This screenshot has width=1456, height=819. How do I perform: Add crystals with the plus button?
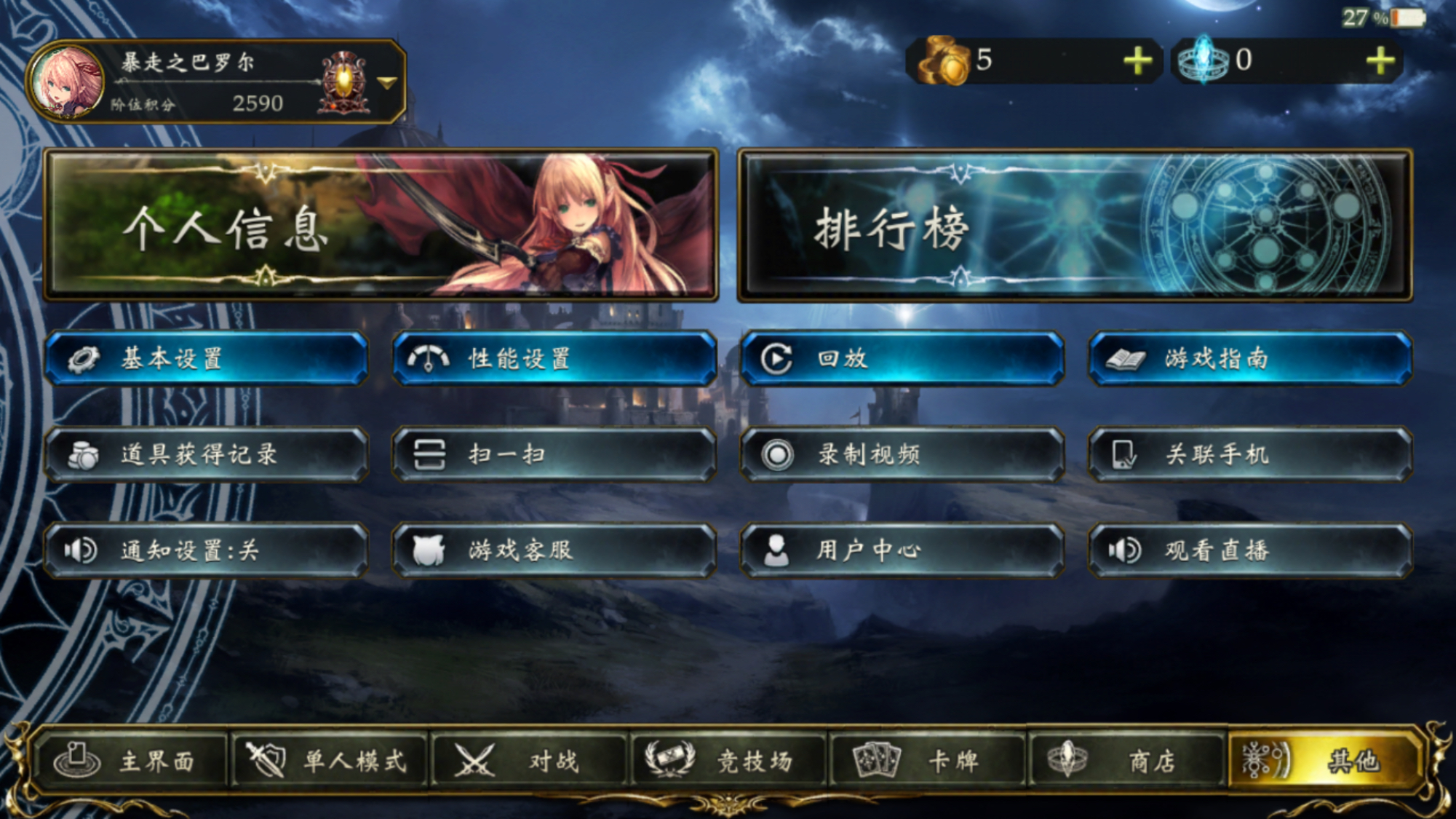click(1380, 60)
